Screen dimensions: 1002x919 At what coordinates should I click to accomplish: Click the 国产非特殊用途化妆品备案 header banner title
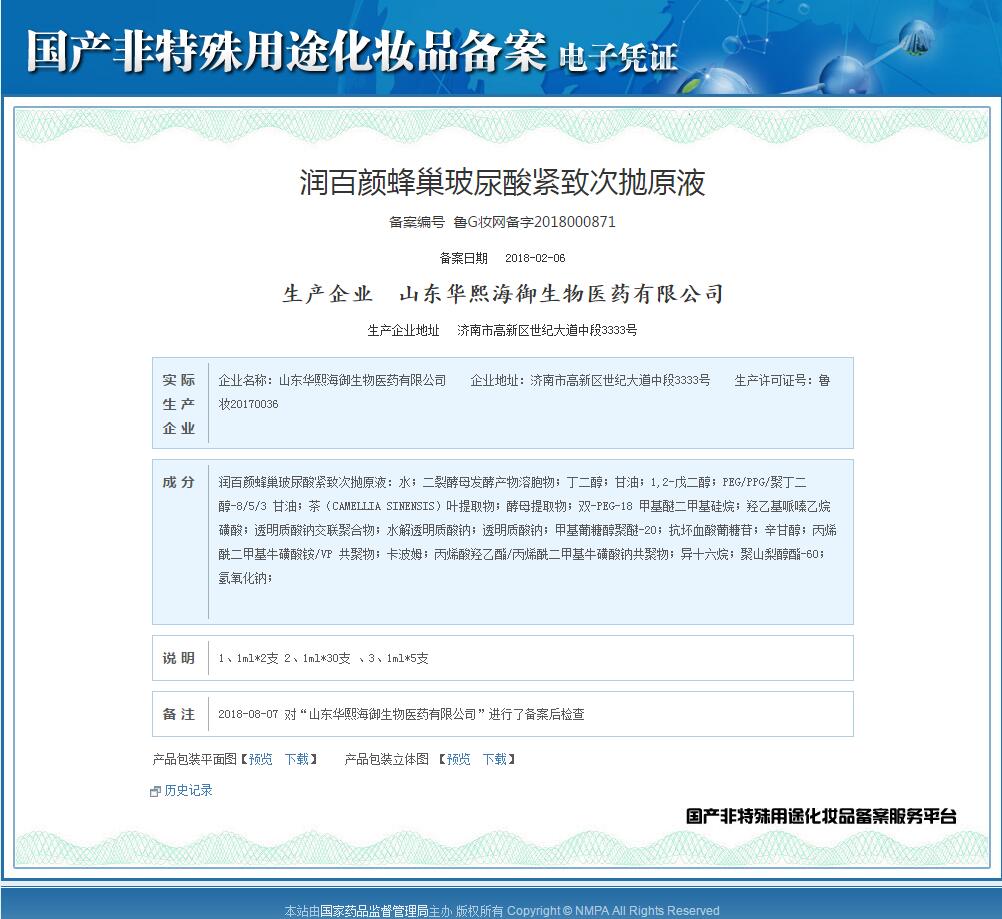(286, 50)
